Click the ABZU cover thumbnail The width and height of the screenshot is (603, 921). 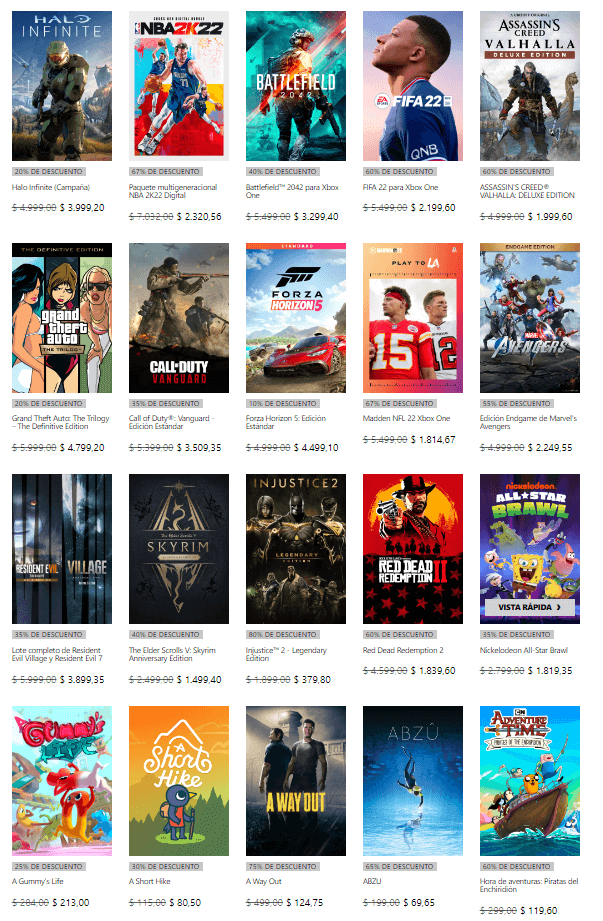(413, 781)
